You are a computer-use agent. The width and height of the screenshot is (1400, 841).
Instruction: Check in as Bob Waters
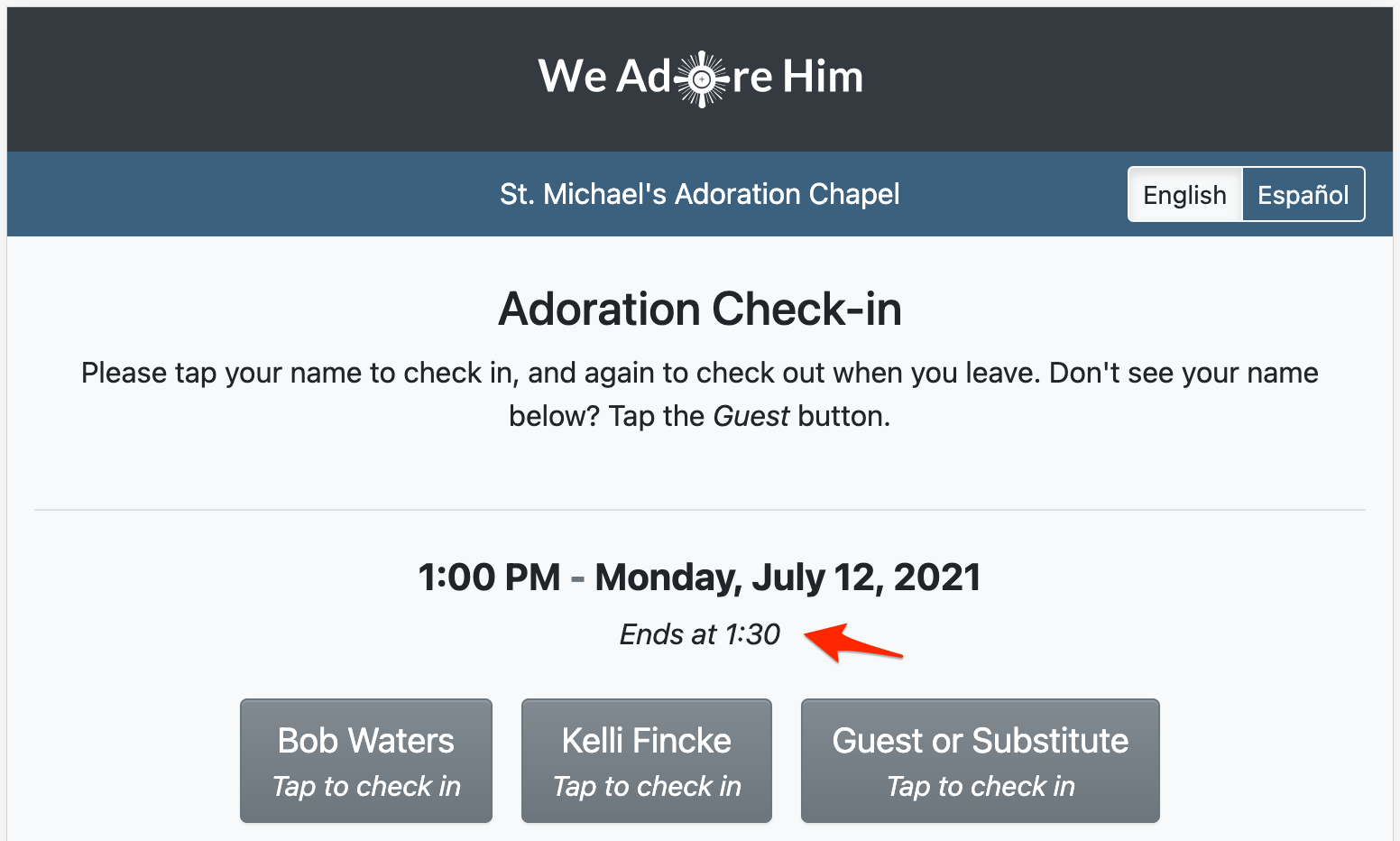pos(366,761)
